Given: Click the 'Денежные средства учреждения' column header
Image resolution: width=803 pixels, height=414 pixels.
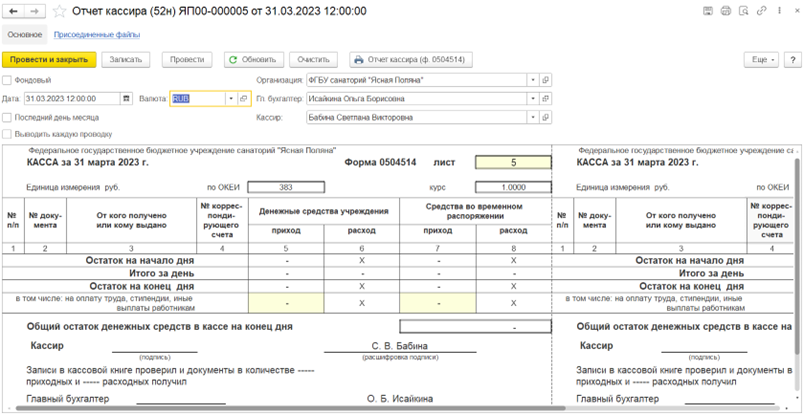Looking at the screenshot, I should pyautogui.click(x=324, y=211).
